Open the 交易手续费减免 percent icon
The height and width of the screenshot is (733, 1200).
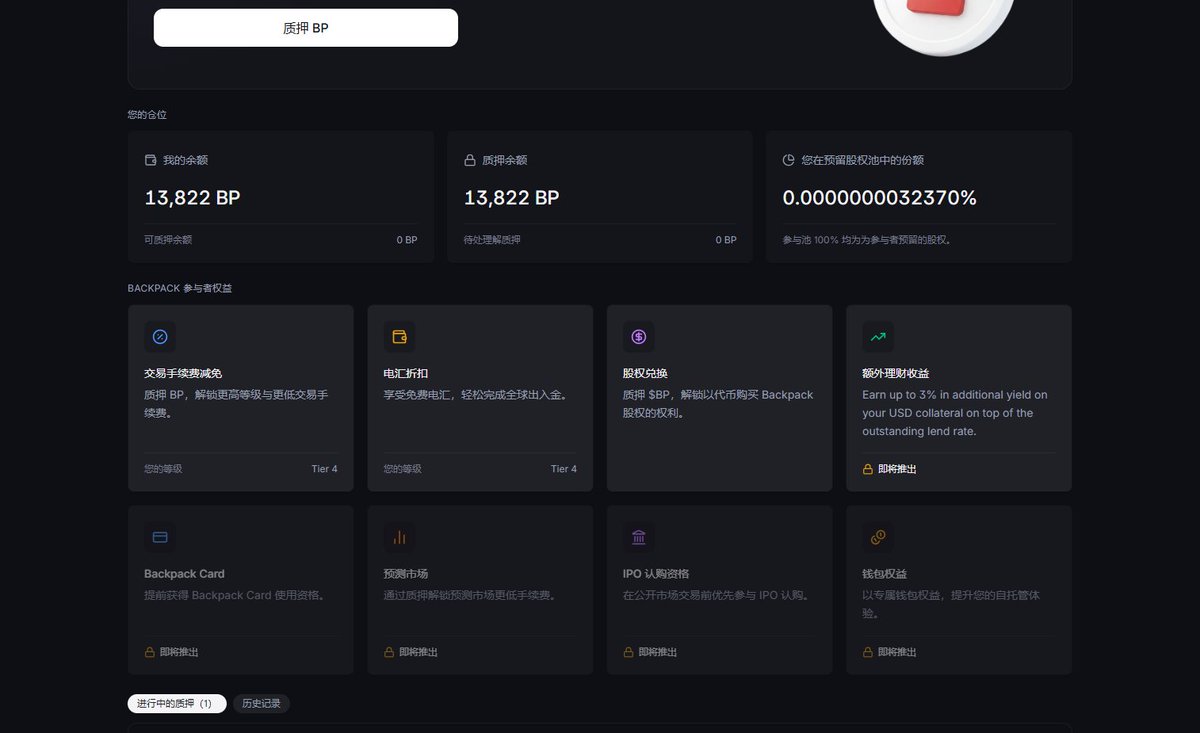[160, 337]
